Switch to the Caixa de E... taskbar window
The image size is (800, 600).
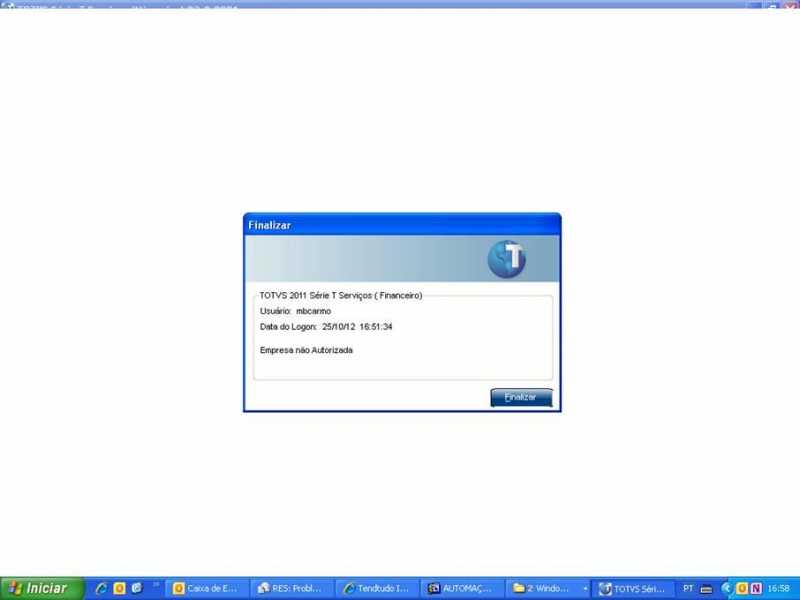[207, 589]
